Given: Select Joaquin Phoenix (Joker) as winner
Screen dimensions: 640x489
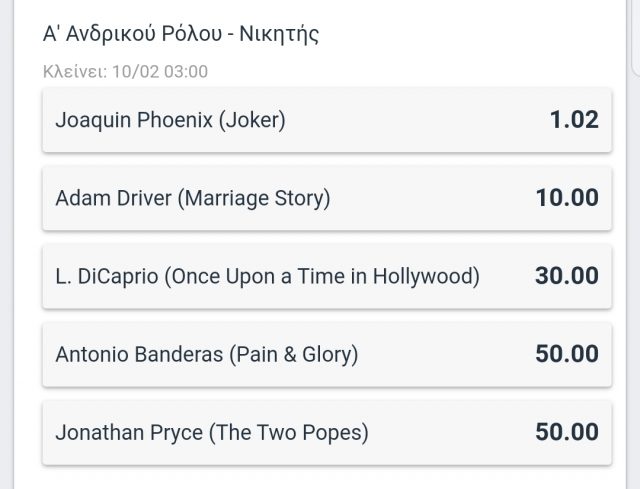Looking at the screenshot, I should (327, 120).
